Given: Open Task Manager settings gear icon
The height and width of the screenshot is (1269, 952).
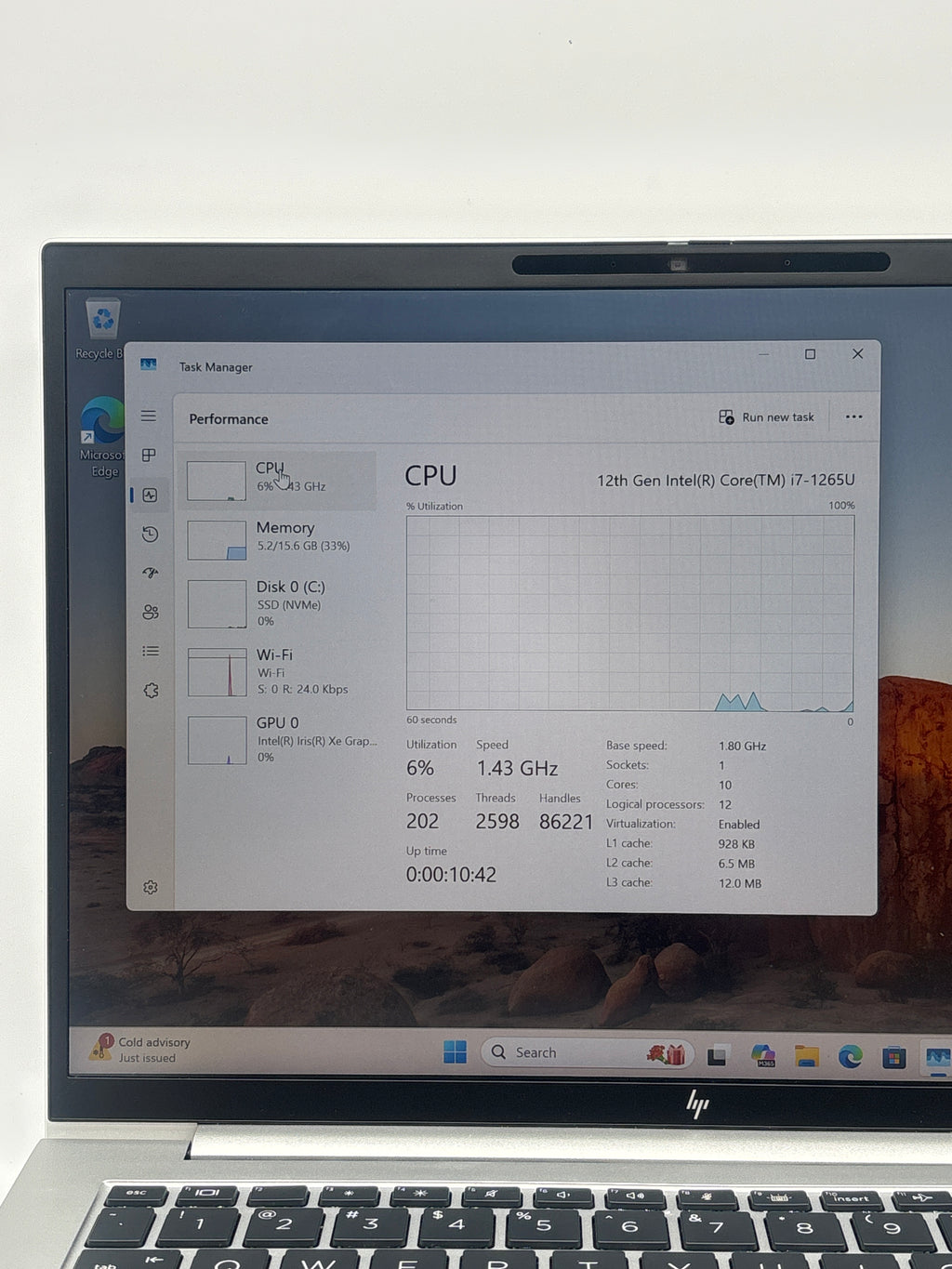Looking at the screenshot, I should click(150, 887).
